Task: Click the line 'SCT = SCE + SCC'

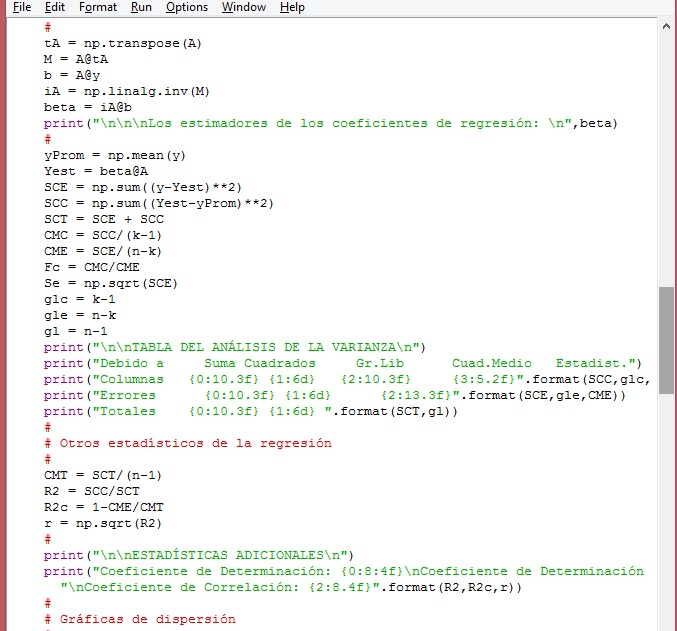Action: click(x=104, y=219)
